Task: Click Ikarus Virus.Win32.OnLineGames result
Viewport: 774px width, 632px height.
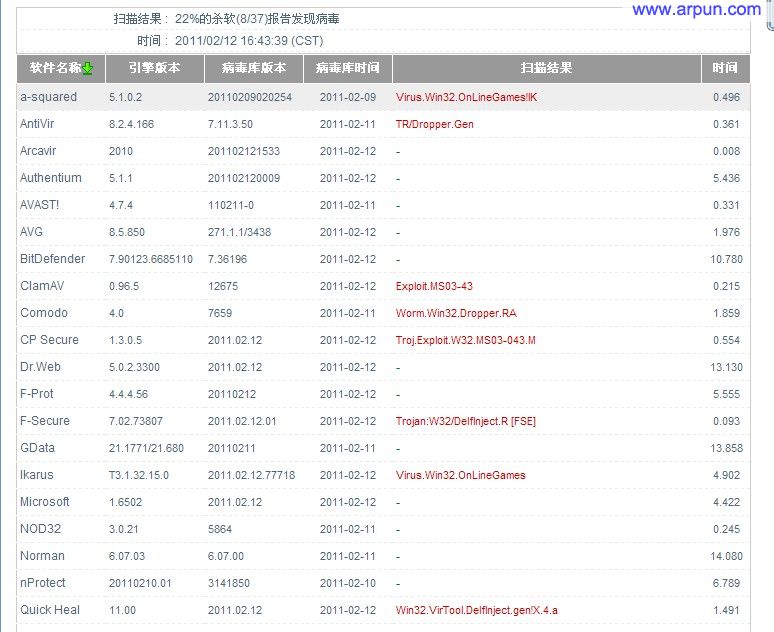Action: coord(461,475)
